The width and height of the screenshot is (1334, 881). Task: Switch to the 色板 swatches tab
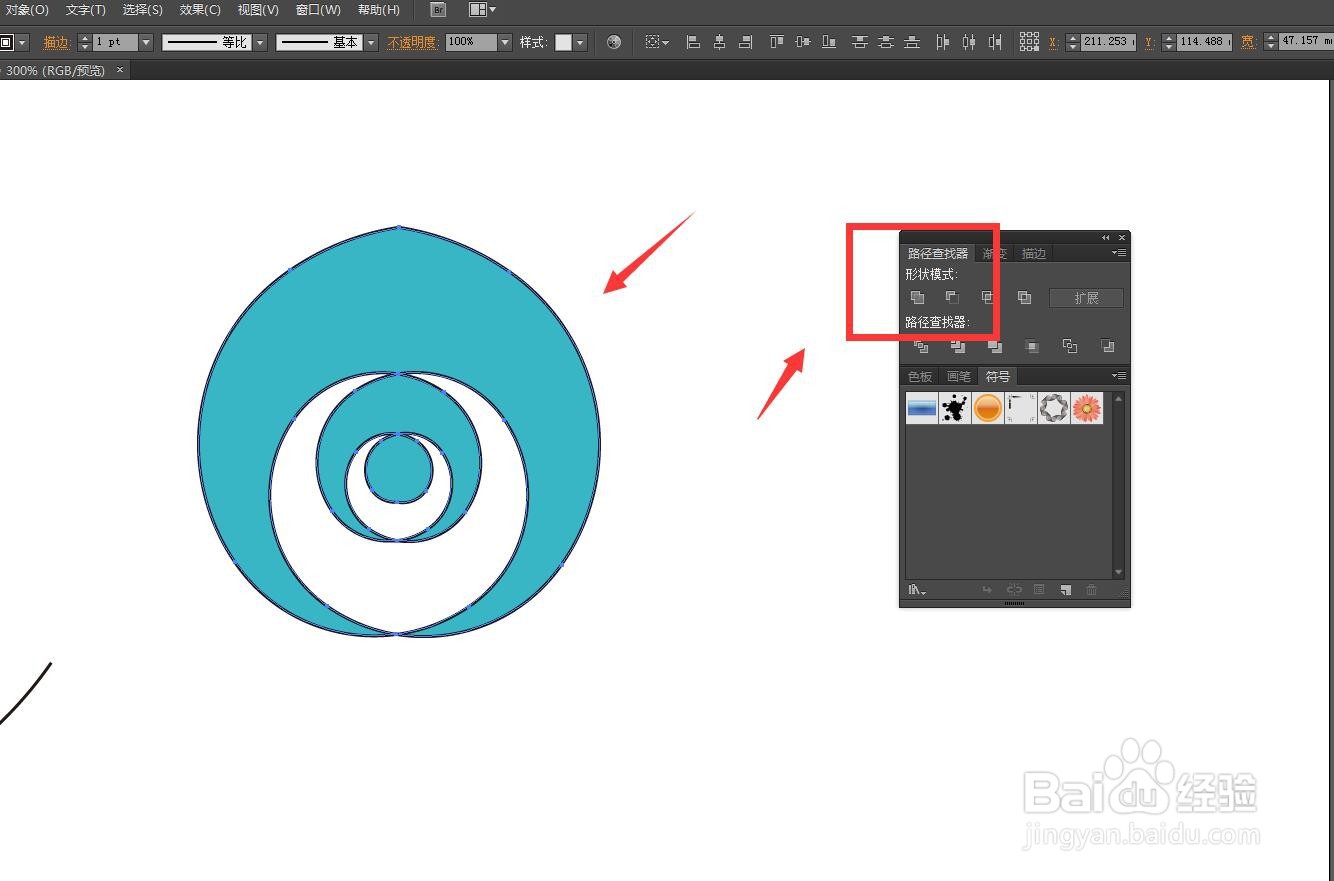point(920,377)
